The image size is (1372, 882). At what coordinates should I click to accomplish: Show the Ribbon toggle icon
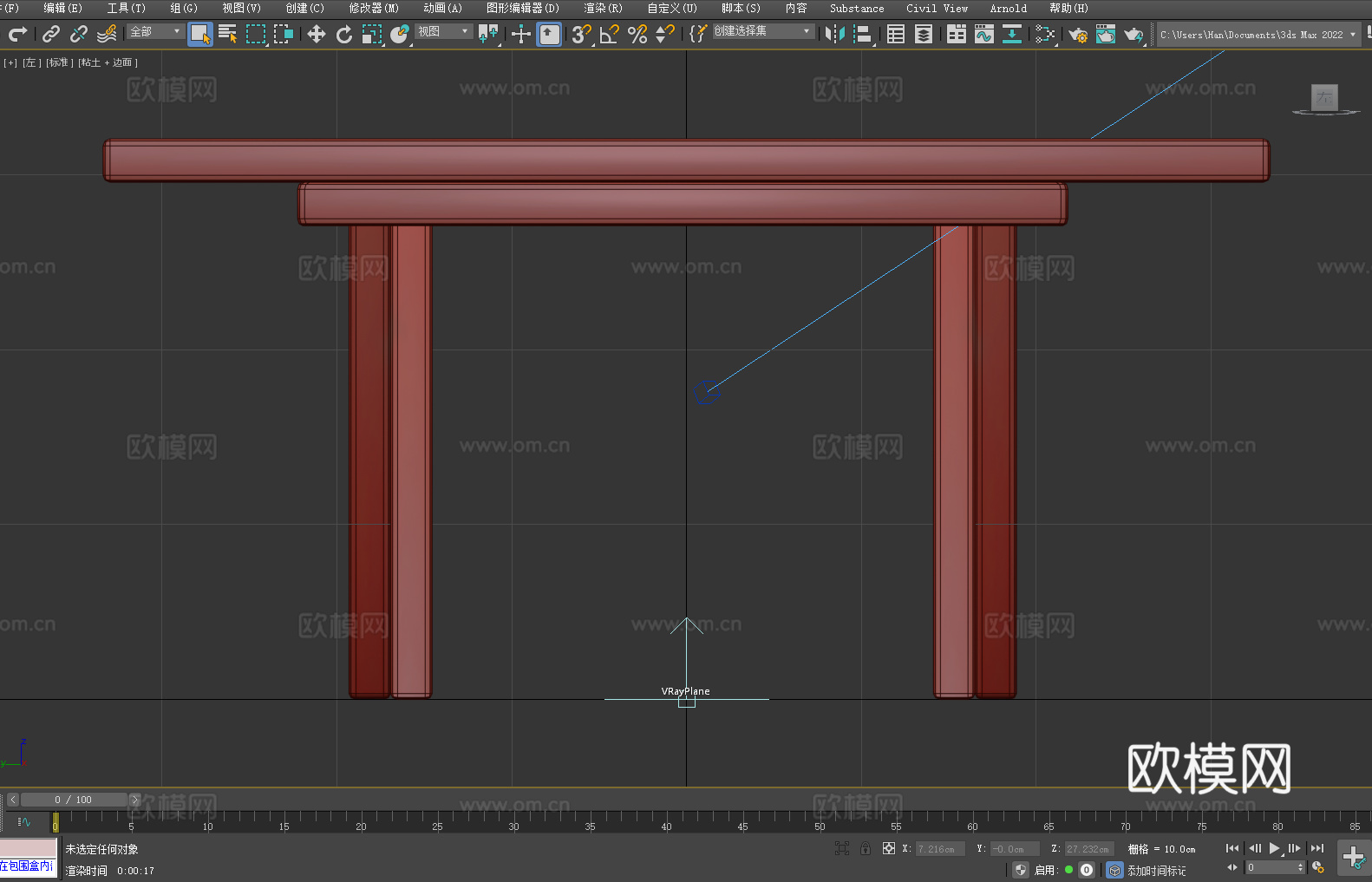[x=957, y=34]
